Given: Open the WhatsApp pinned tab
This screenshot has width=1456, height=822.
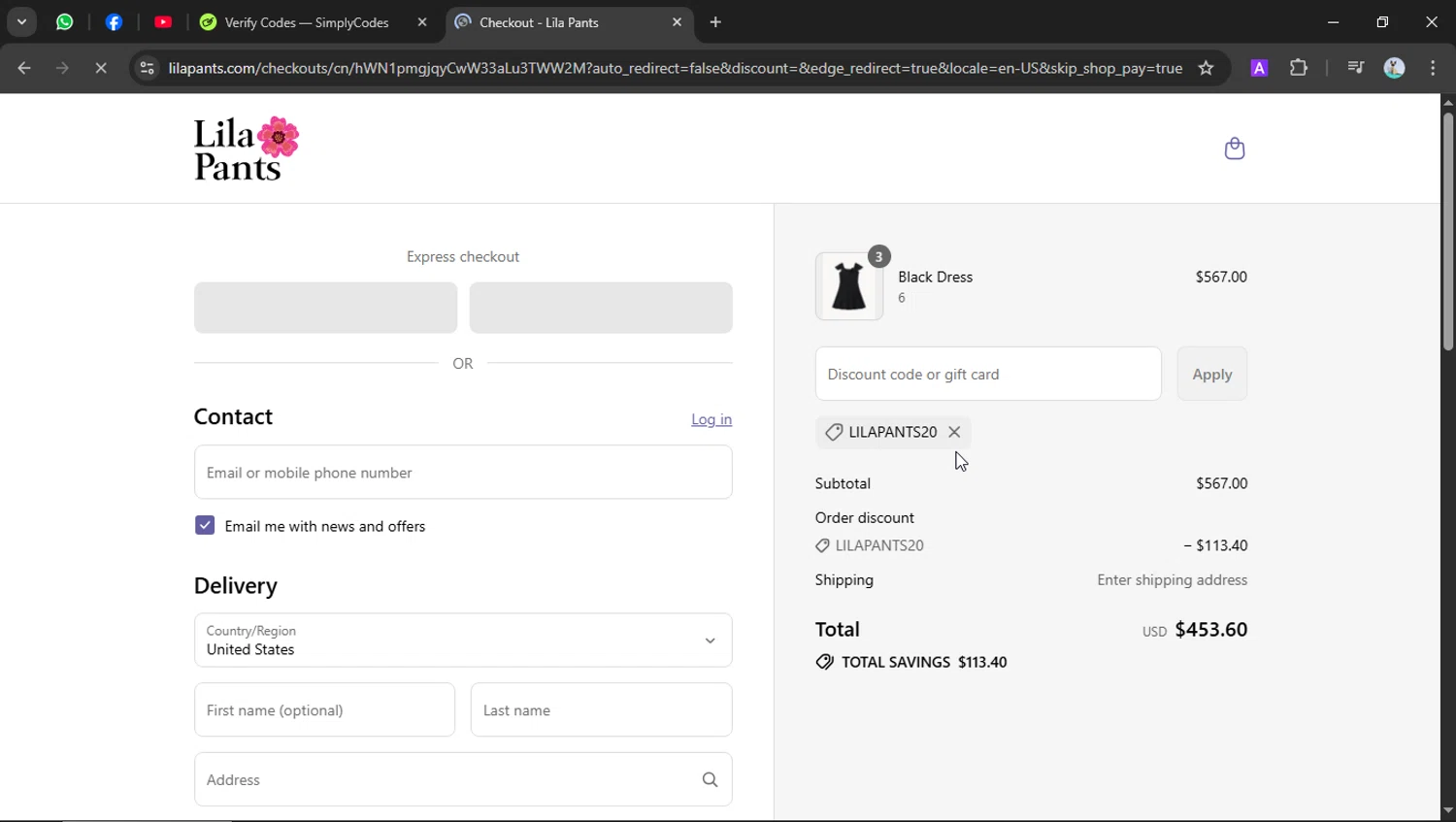Looking at the screenshot, I should click(65, 21).
